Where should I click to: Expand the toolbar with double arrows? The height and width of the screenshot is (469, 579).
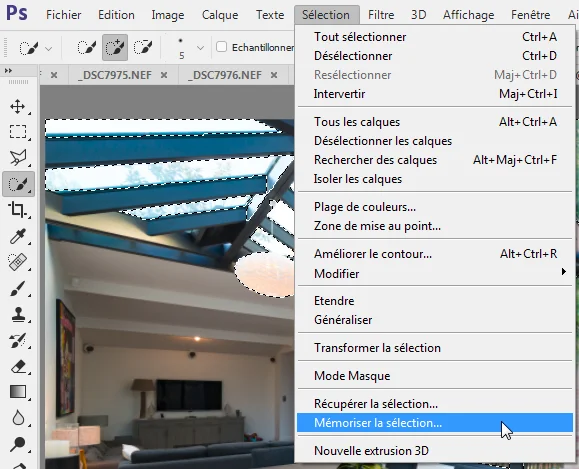(x=8, y=70)
